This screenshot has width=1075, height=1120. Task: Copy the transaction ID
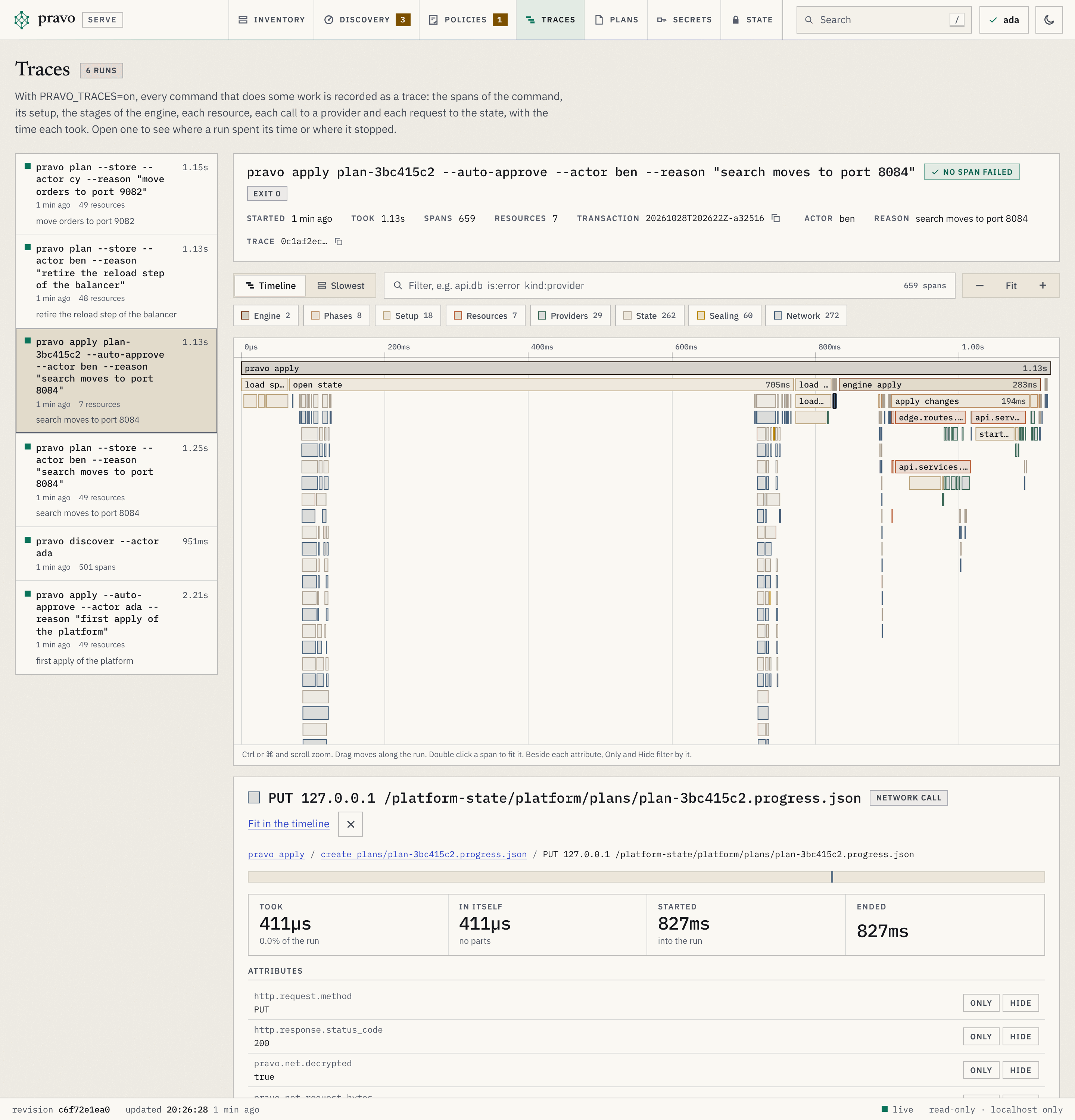776,218
